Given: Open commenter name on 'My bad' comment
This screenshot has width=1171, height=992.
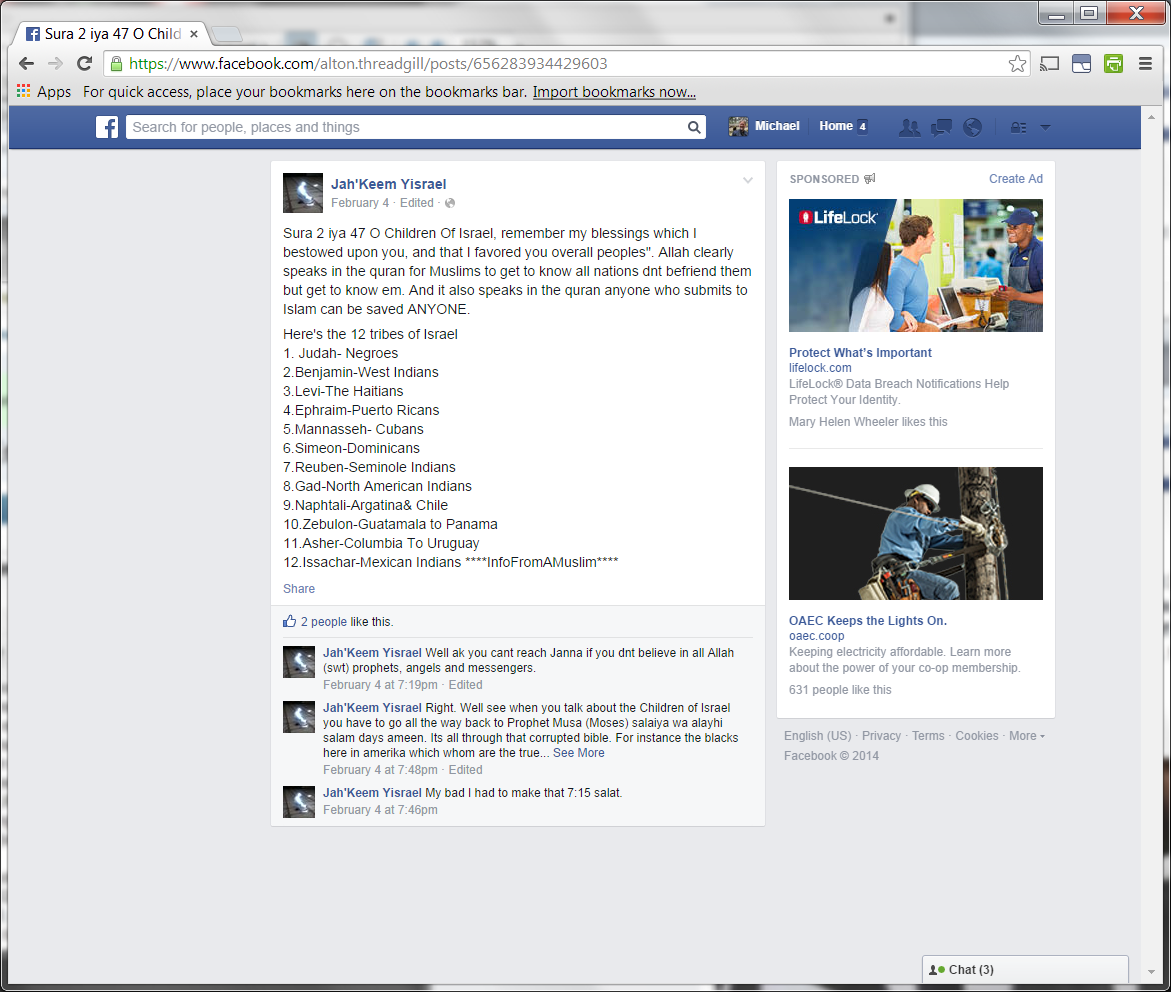Looking at the screenshot, I should (372, 793).
